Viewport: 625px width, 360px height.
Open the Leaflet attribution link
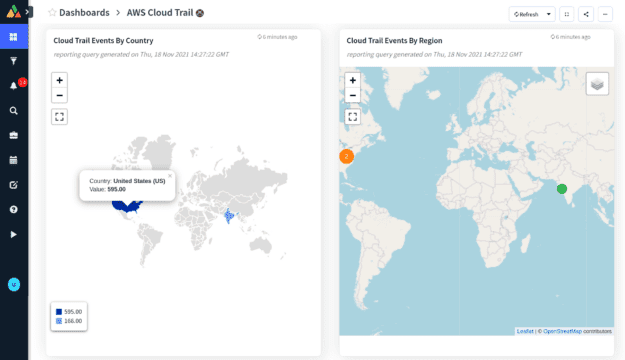tap(525, 331)
